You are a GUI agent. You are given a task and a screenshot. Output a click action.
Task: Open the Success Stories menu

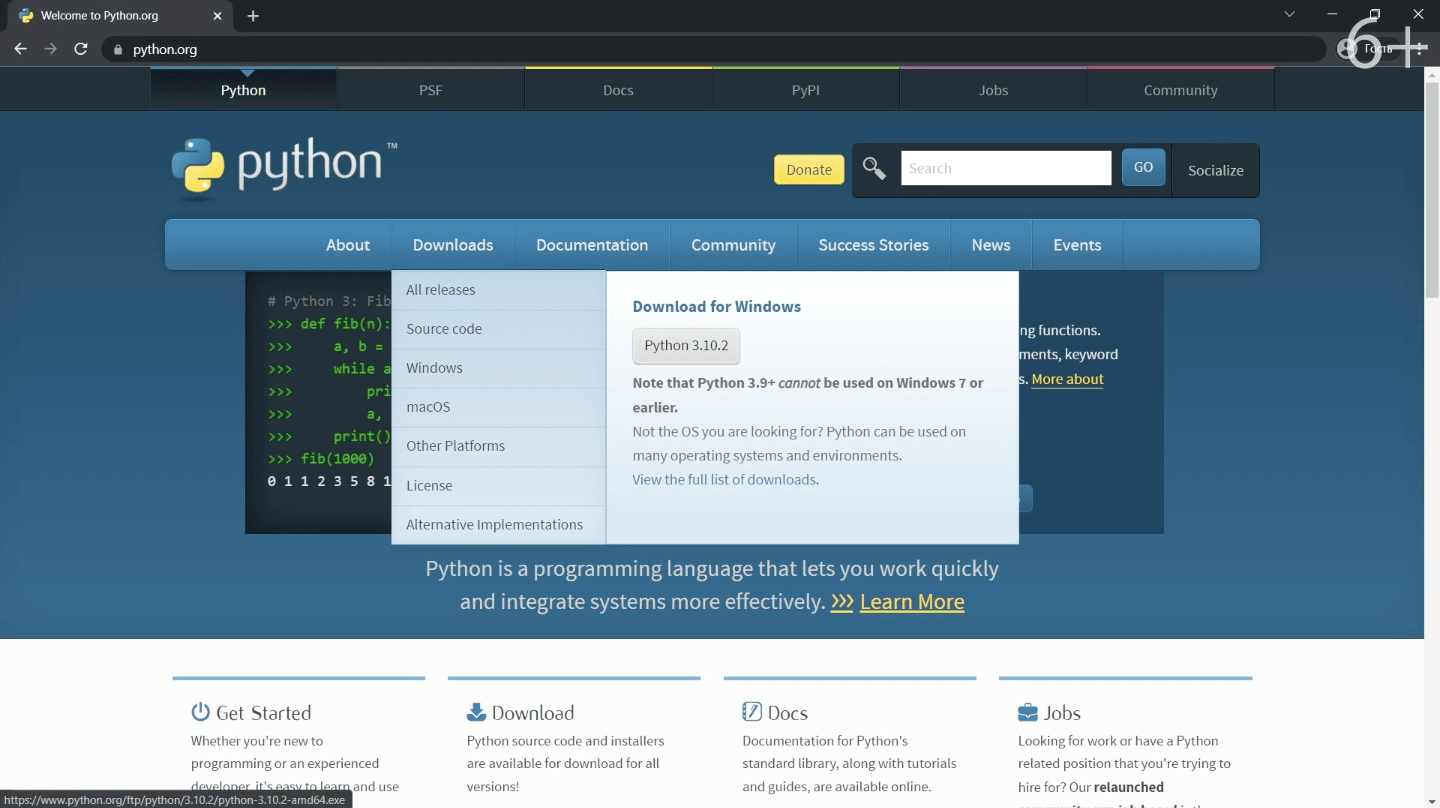874,245
